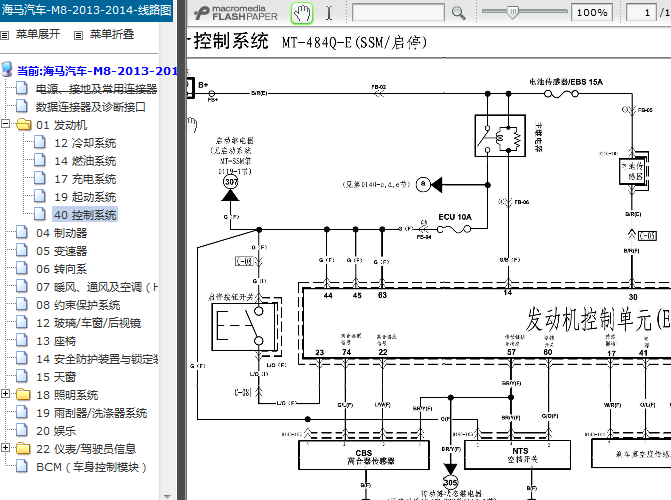671x500 pixels.
Task: Click the 海马汽车-M8-2013-2014-线路图 title bar
Action: (x=86, y=10)
